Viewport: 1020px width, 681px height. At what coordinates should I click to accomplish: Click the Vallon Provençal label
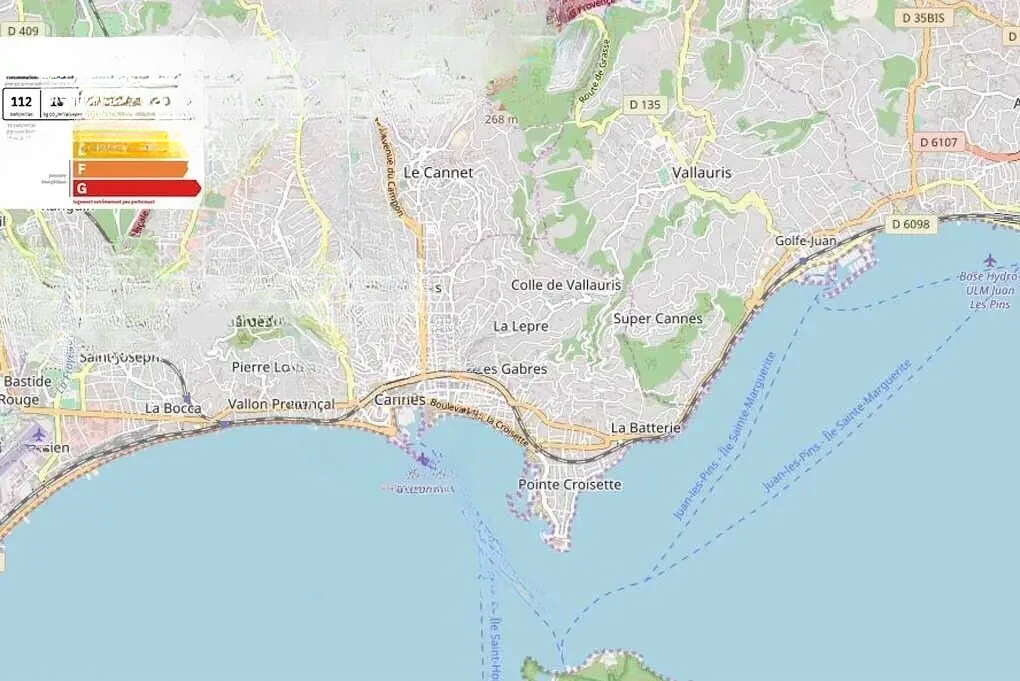pos(281,404)
